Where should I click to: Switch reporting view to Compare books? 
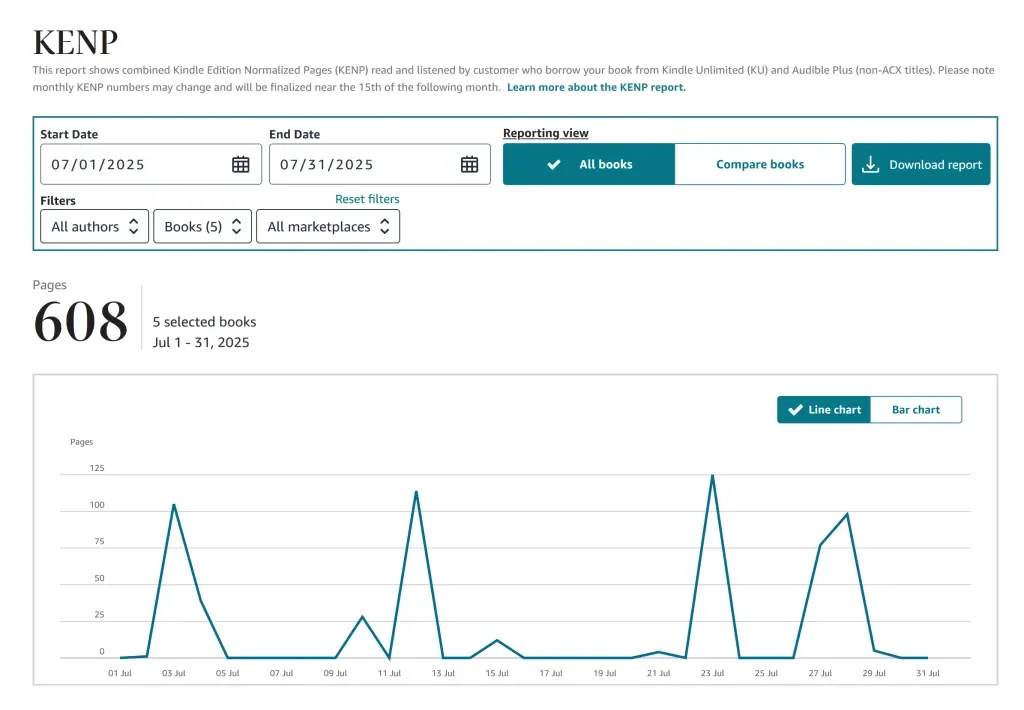pos(760,164)
